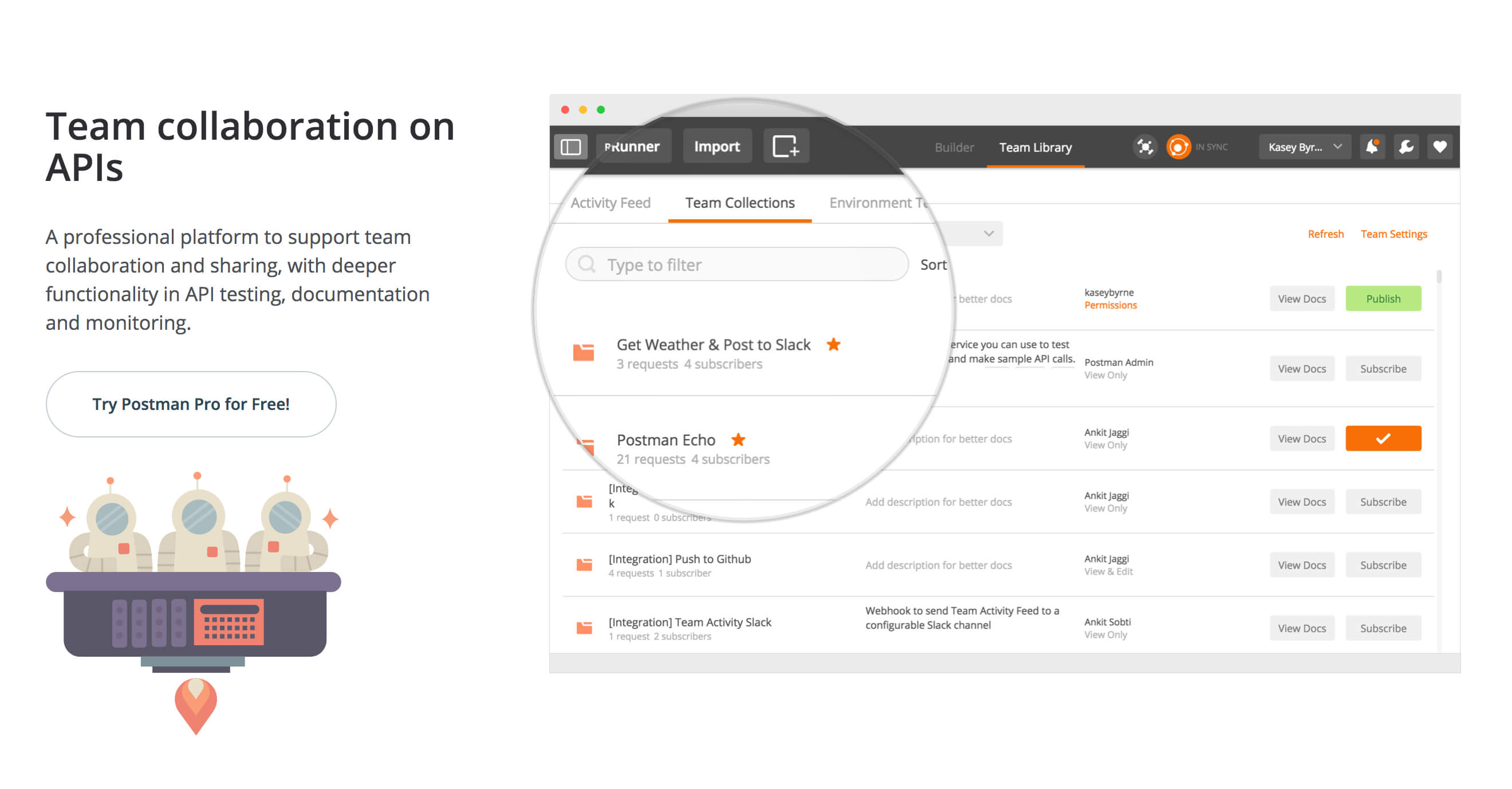
Task: Click the Type to filter input field
Action: point(737,264)
